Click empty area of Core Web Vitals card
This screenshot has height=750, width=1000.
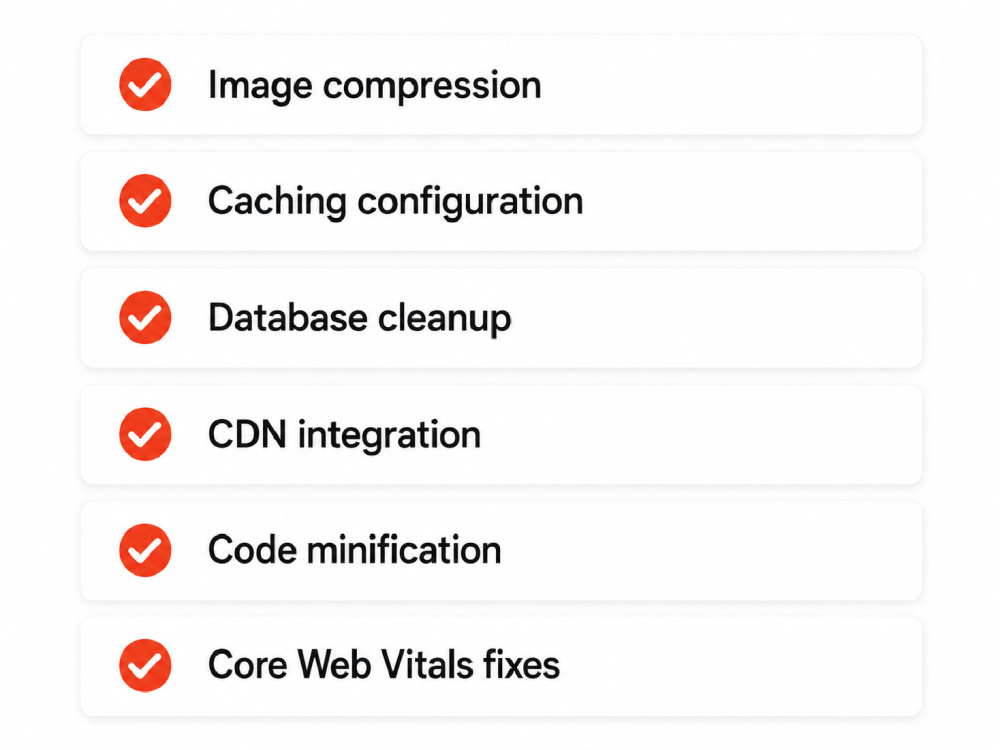coord(740,666)
